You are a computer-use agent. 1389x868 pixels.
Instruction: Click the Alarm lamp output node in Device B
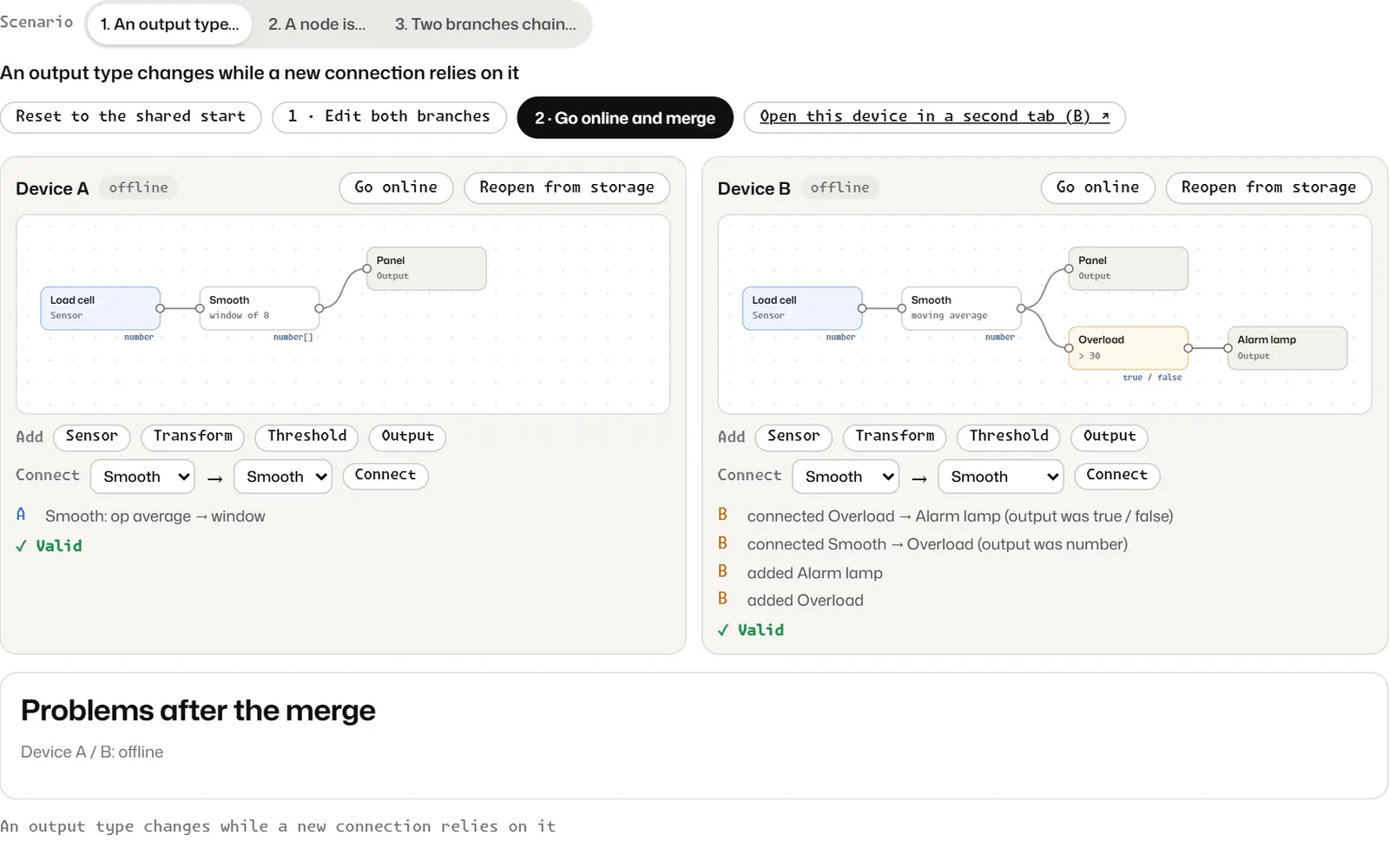[x=1287, y=348]
